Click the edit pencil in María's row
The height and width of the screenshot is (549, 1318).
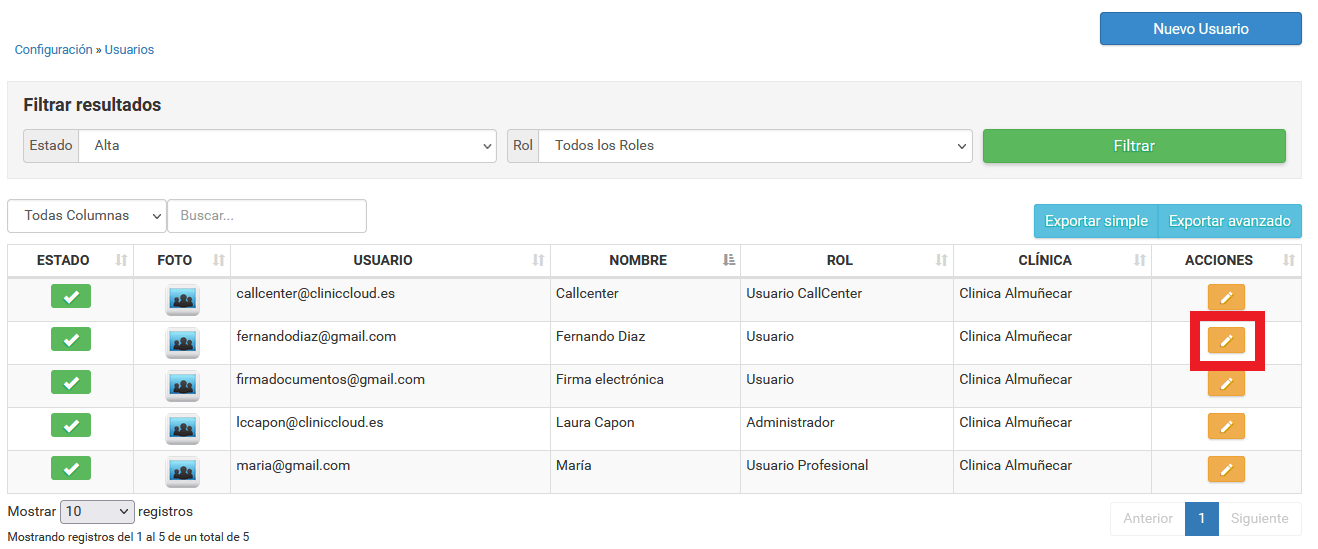[x=1226, y=469]
